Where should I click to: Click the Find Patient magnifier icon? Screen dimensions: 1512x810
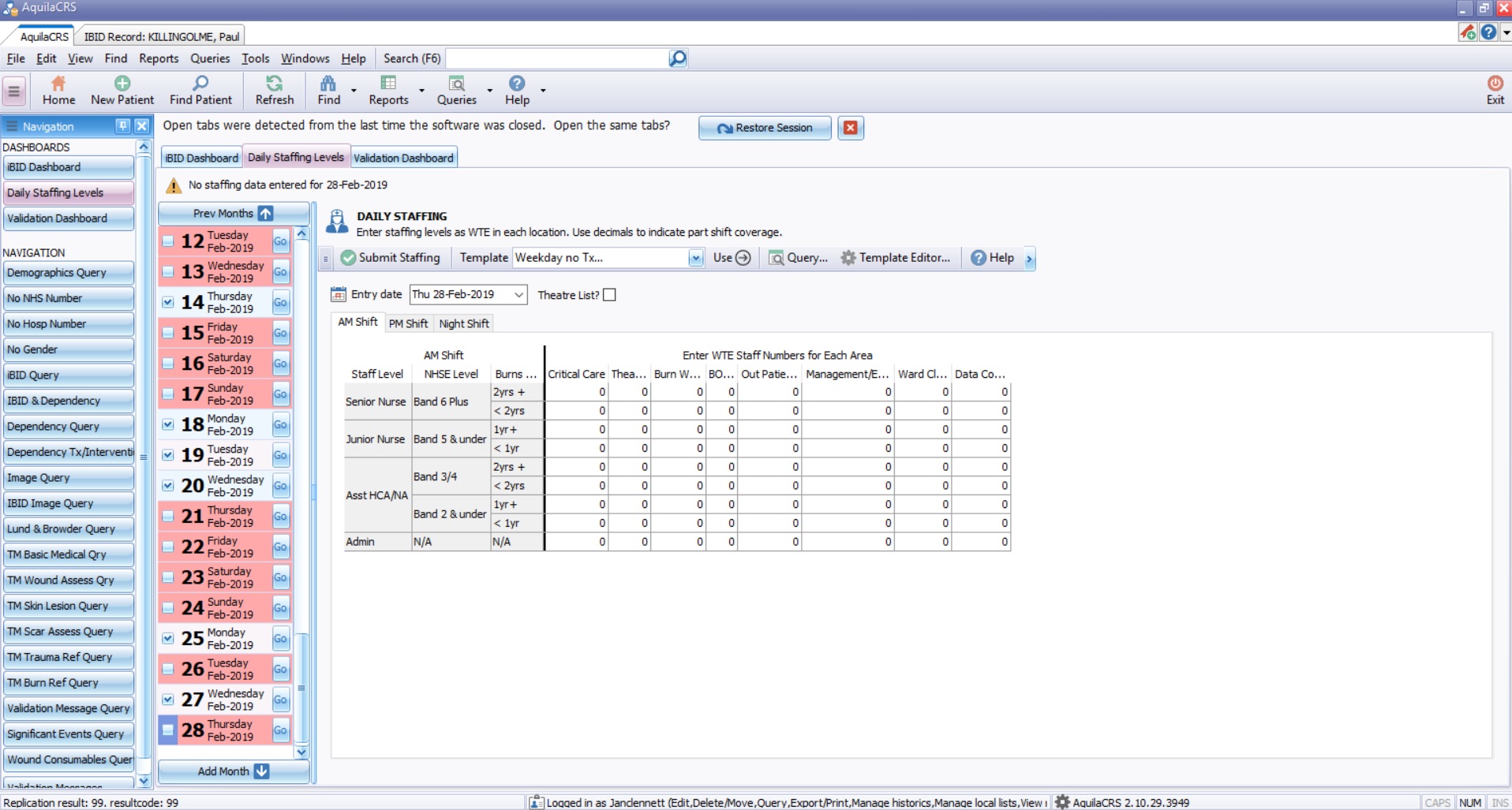tap(200, 84)
